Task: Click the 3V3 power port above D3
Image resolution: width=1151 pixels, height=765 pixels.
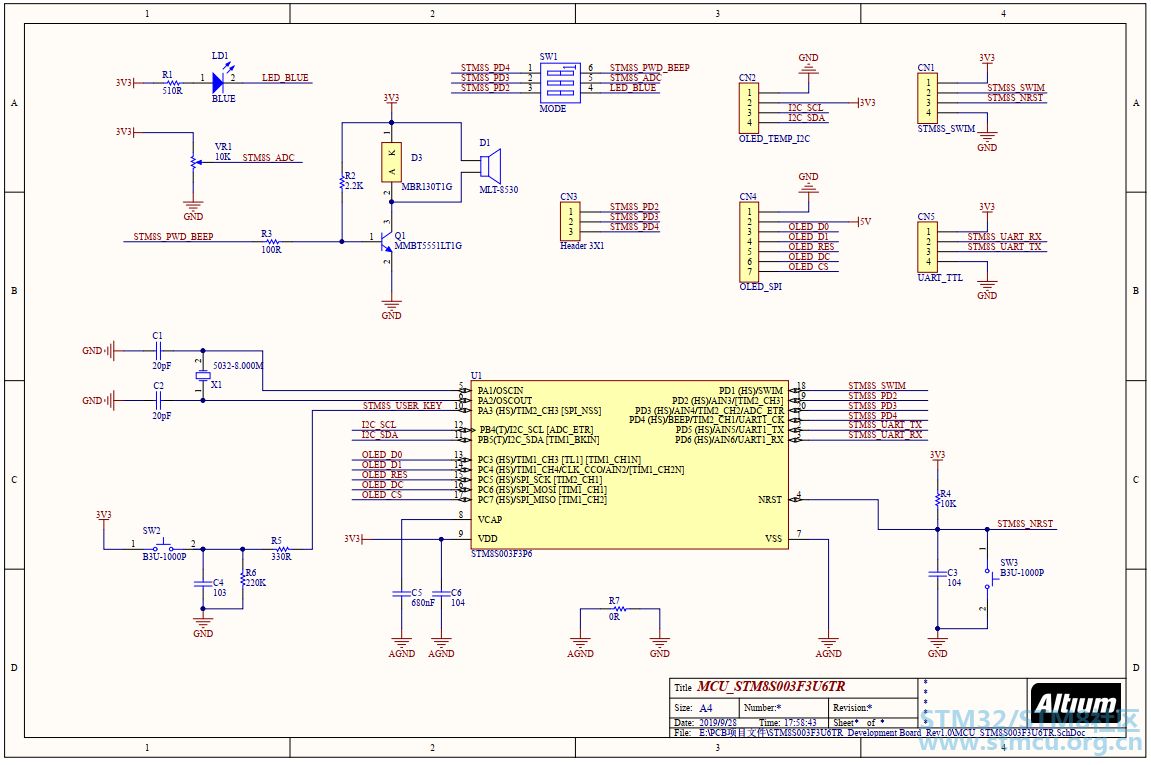Action: pyautogui.click(x=391, y=101)
